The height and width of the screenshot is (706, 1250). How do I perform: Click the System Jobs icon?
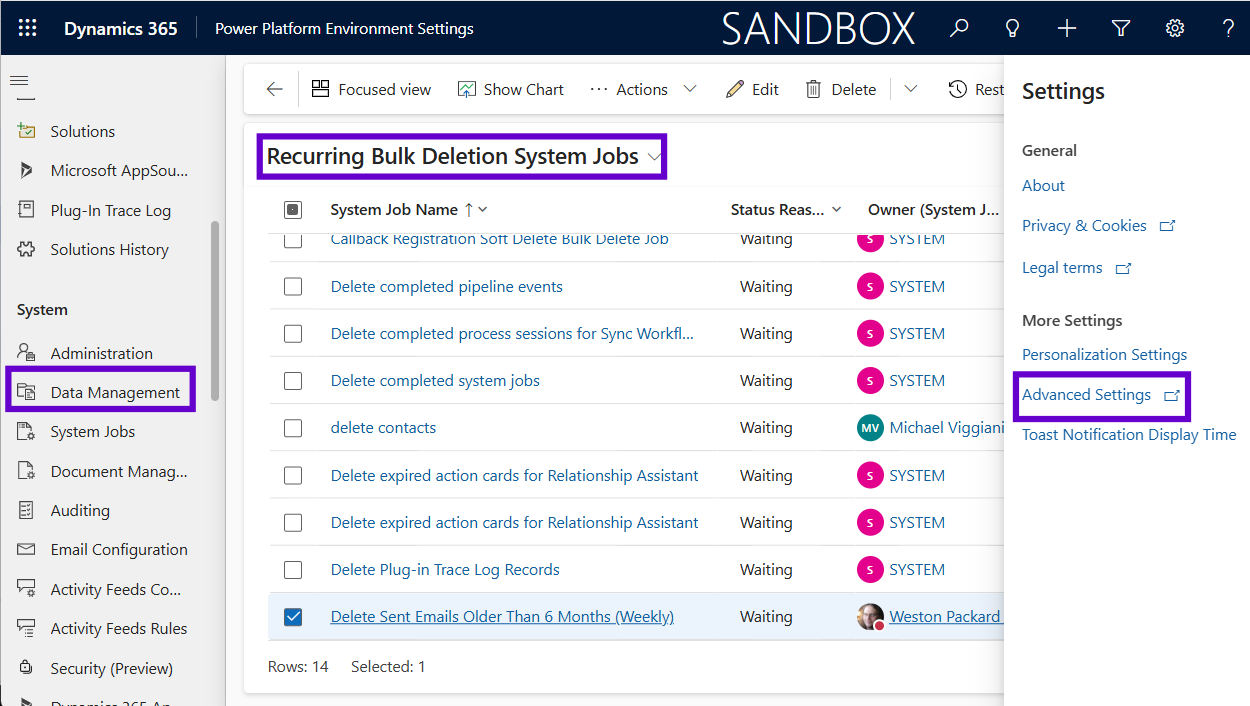(28, 432)
